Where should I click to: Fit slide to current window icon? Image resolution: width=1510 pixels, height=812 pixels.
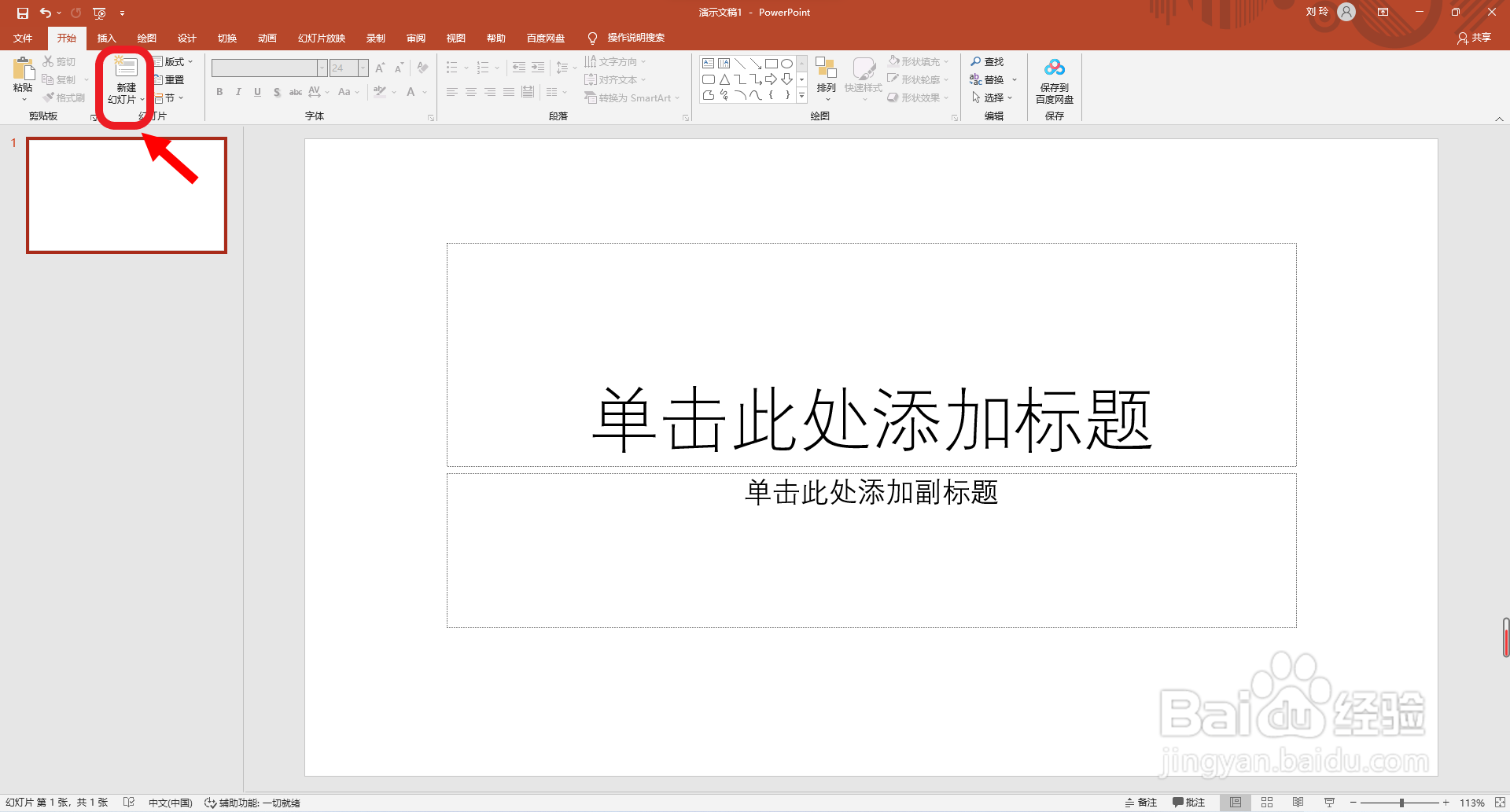1500,803
